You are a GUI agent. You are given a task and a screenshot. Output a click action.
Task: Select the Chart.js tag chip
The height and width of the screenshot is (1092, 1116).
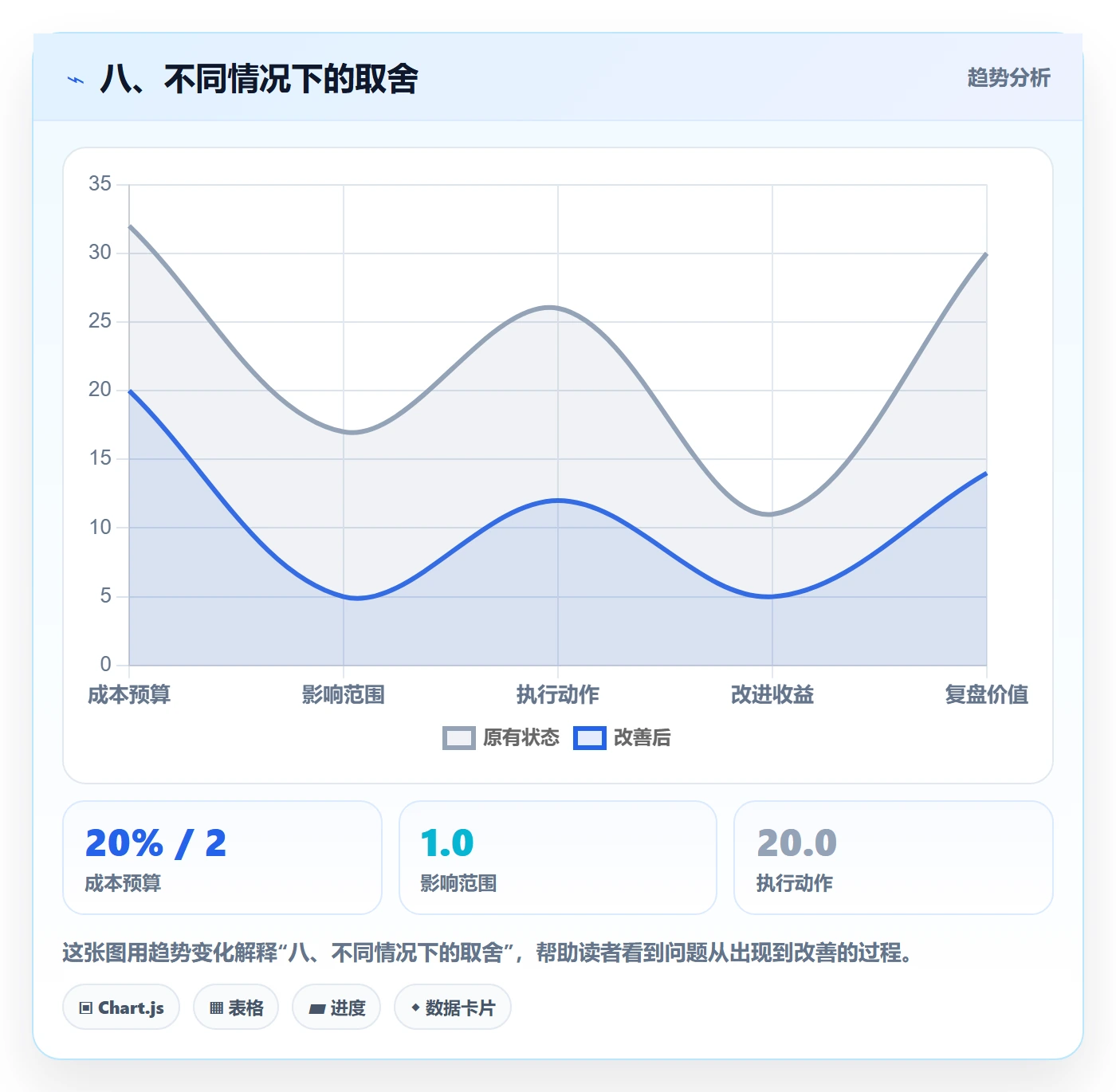click(121, 1008)
